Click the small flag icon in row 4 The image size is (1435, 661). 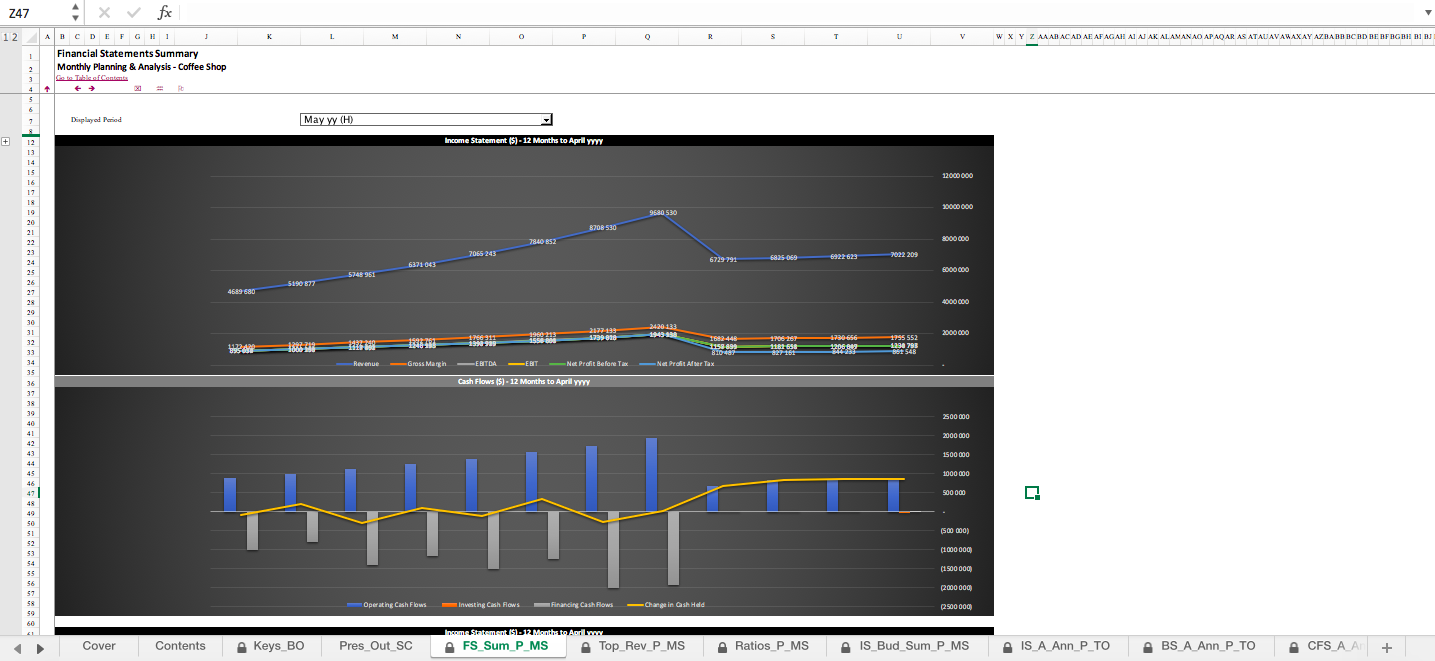point(181,88)
